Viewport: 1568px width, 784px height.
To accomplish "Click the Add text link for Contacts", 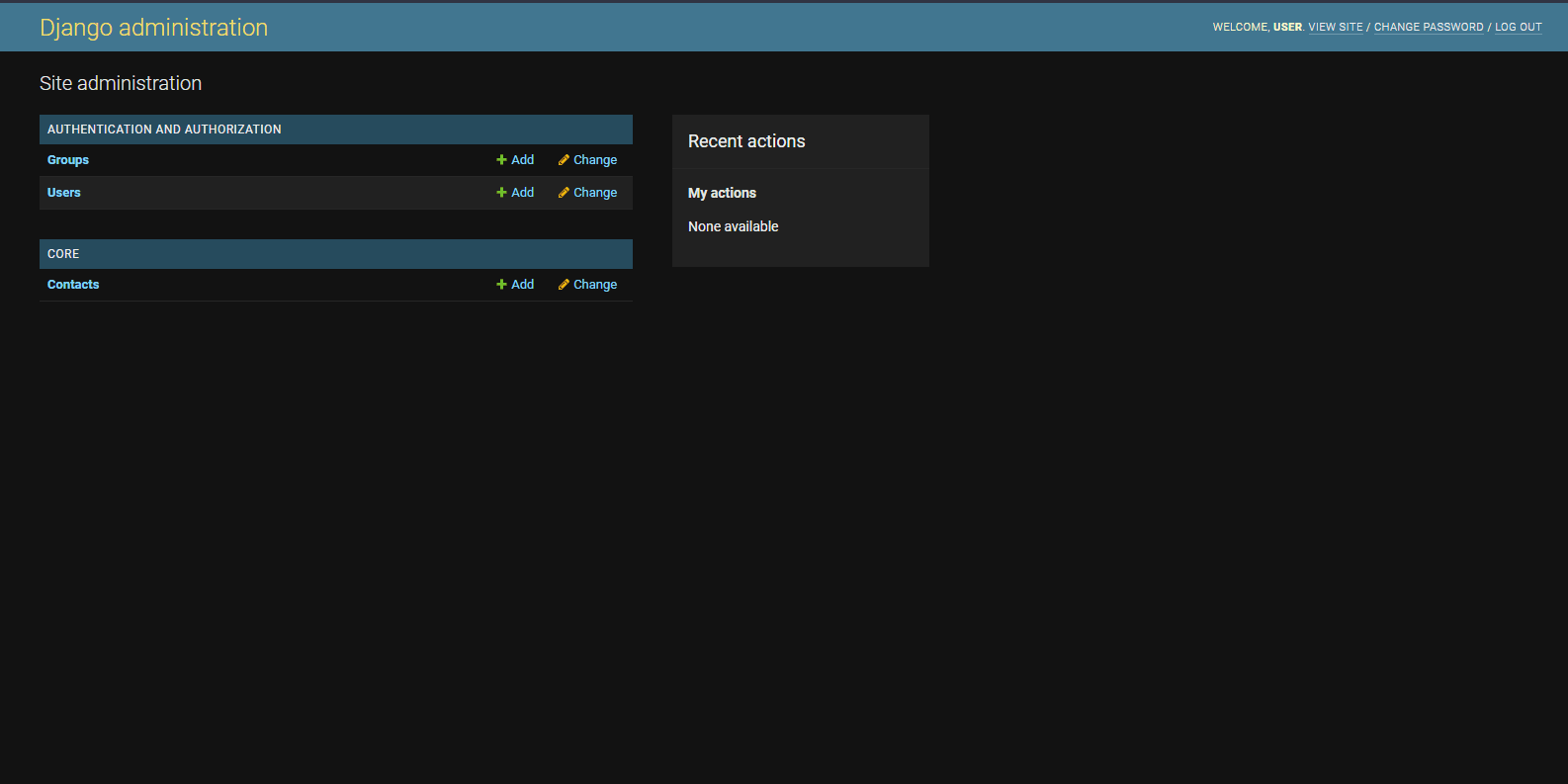I will (x=522, y=285).
